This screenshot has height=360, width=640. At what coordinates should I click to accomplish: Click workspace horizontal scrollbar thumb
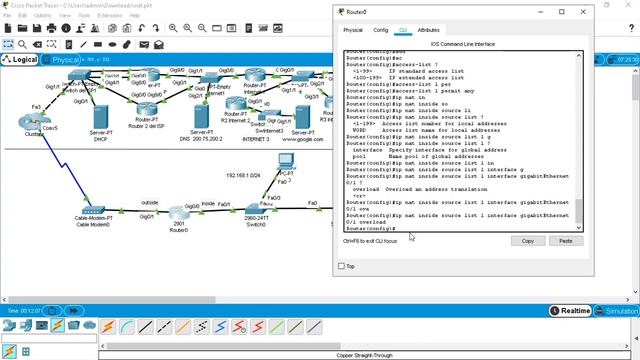pyautogui.click(x=112, y=300)
